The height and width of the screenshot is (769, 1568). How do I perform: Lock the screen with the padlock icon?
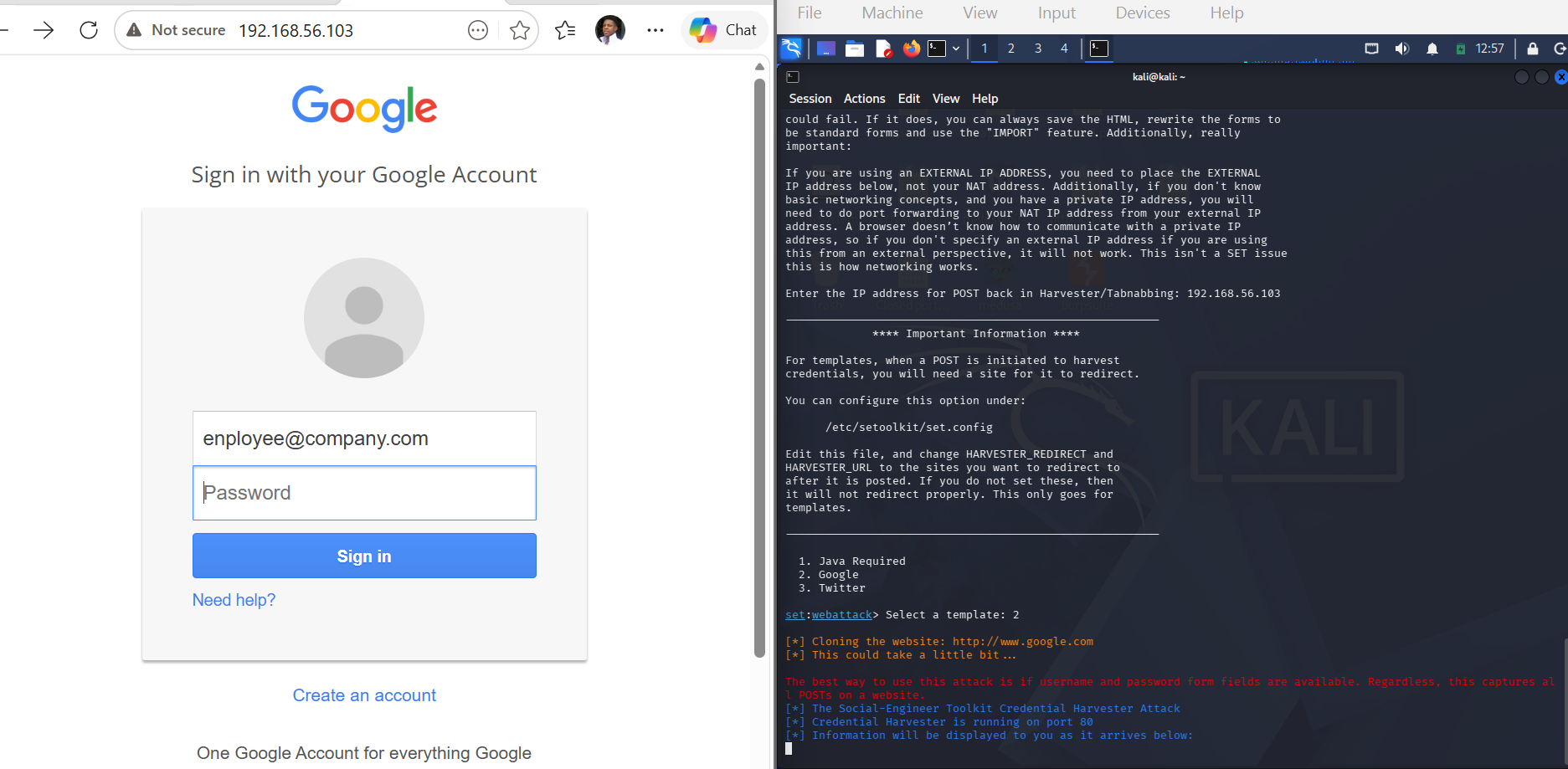point(1532,49)
